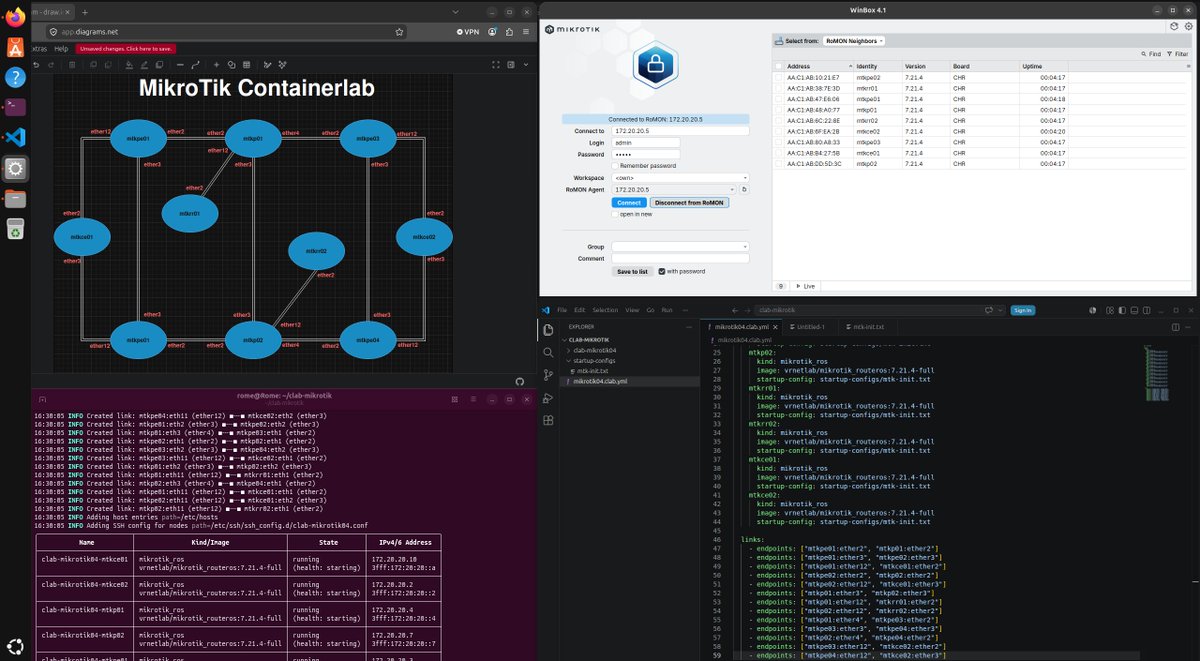Collapse the startup-configs folder in Explorer
The height and width of the screenshot is (661, 1200).
tap(593, 361)
